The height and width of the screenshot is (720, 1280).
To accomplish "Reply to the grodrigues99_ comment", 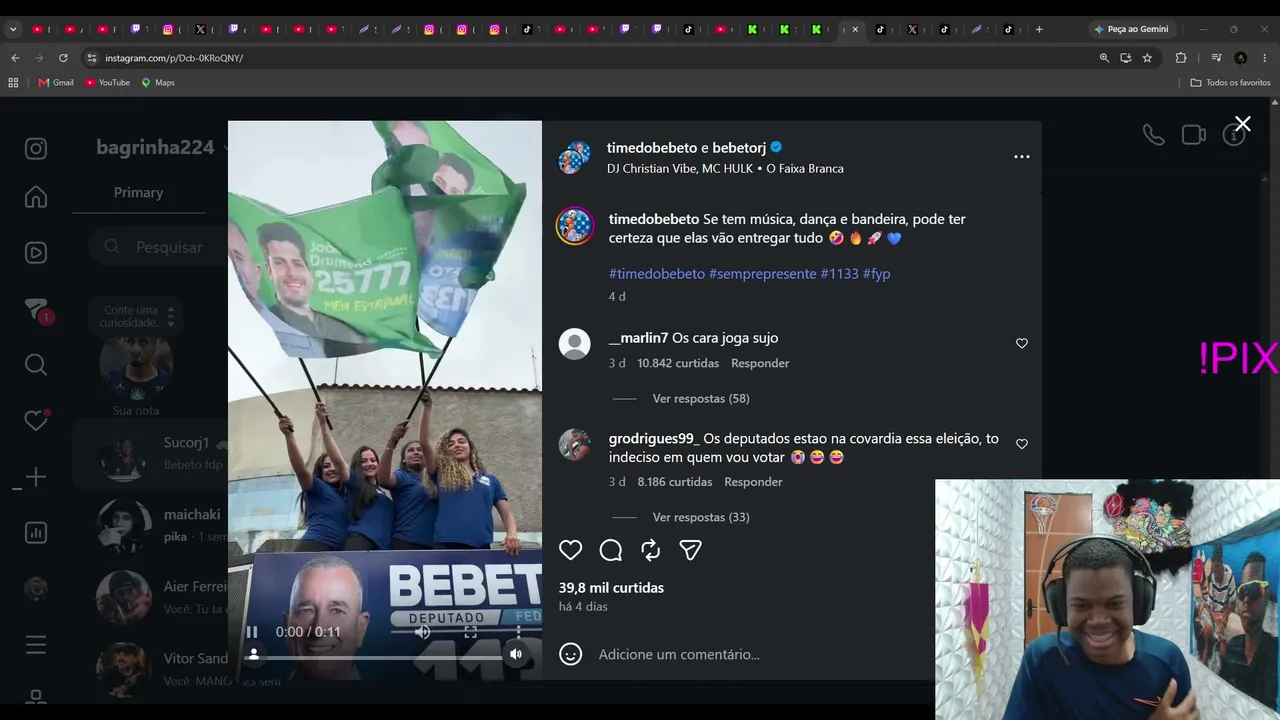I will coord(753,482).
